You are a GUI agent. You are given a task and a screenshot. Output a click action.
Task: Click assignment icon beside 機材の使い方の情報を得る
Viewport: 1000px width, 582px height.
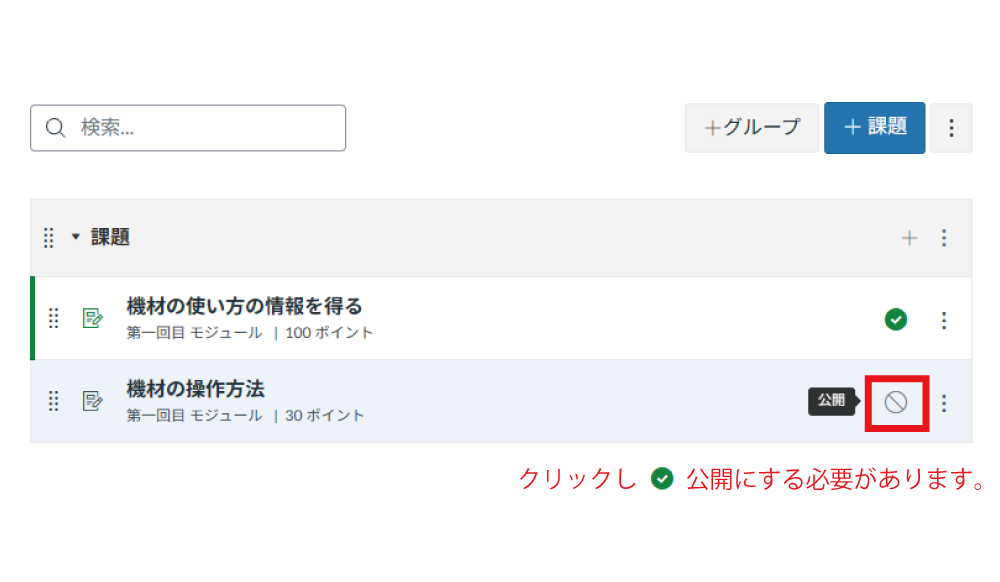coord(92,319)
